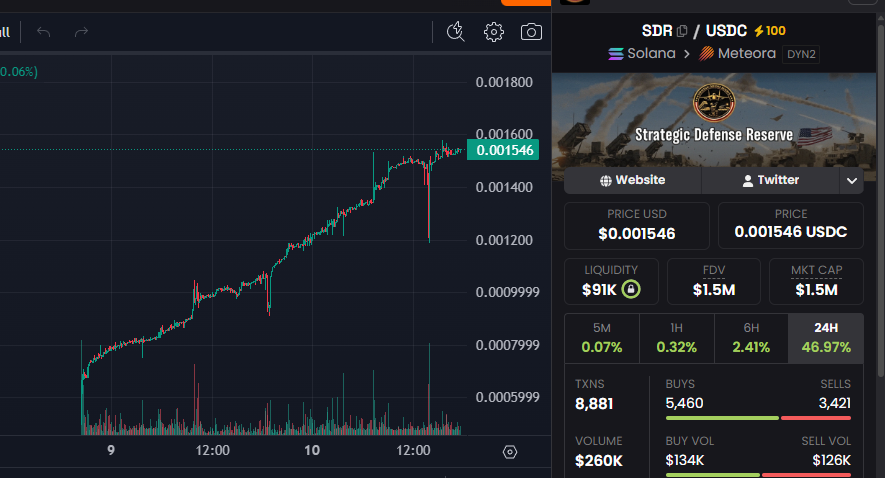Redo the chart action
Viewport: 885px width, 478px height.
click(81, 32)
